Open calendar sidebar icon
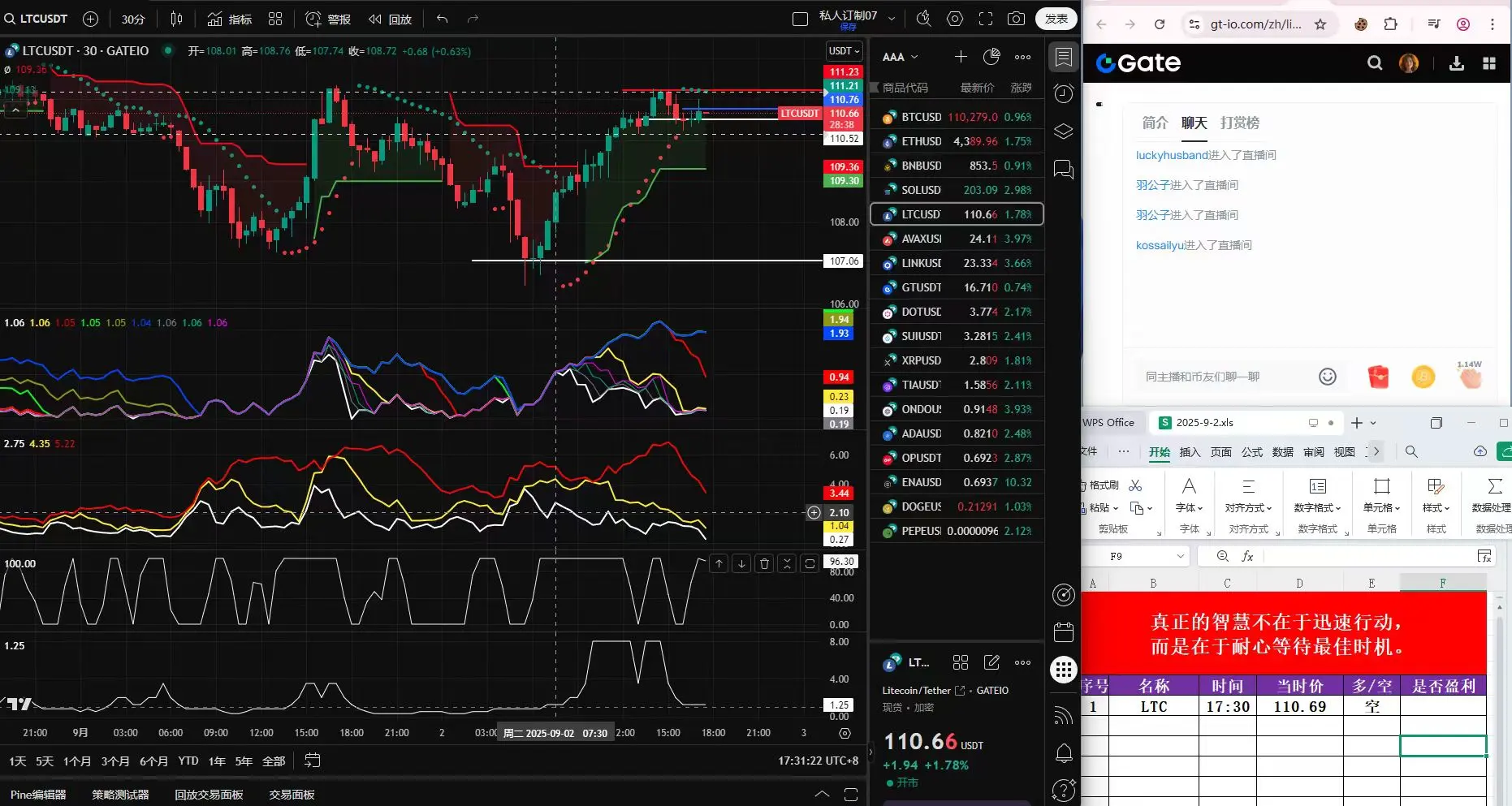This screenshot has width=1512, height=806. click(1064, 631)
